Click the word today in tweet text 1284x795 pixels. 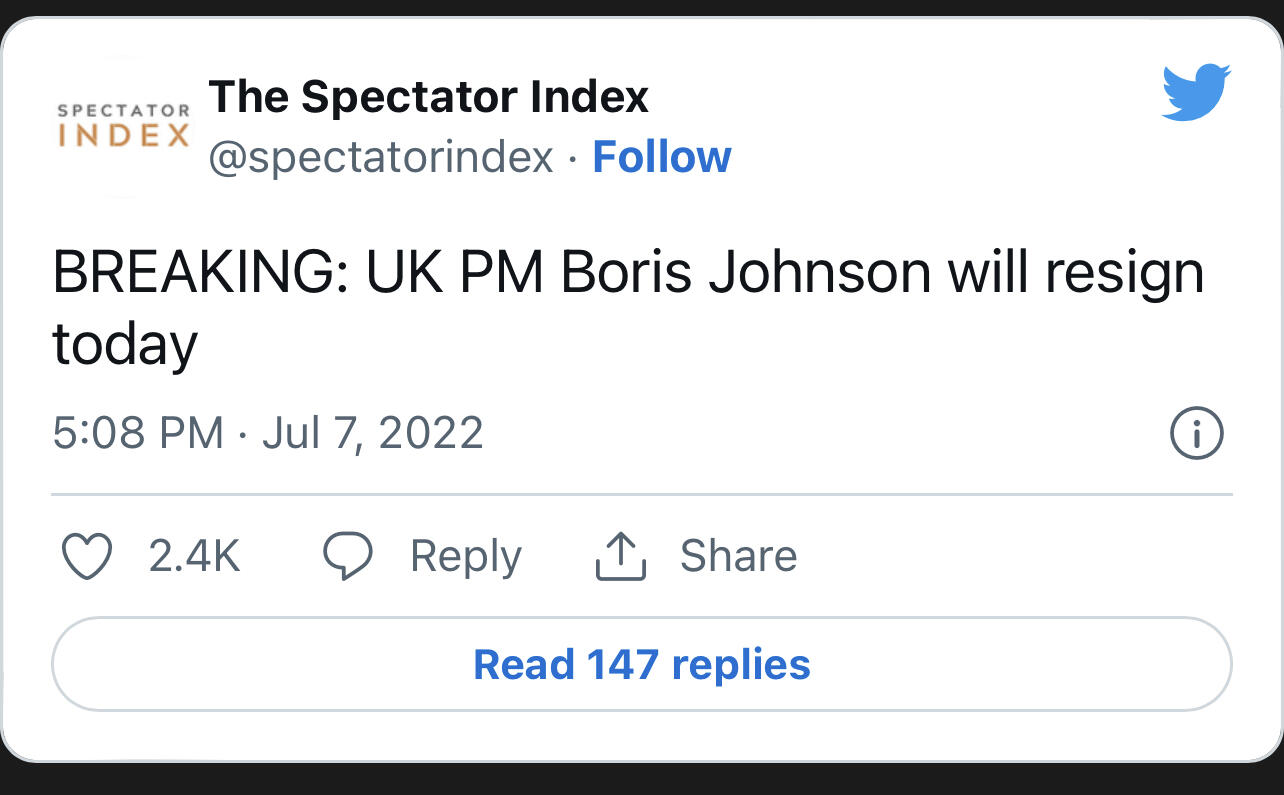[x=125, y=344]
